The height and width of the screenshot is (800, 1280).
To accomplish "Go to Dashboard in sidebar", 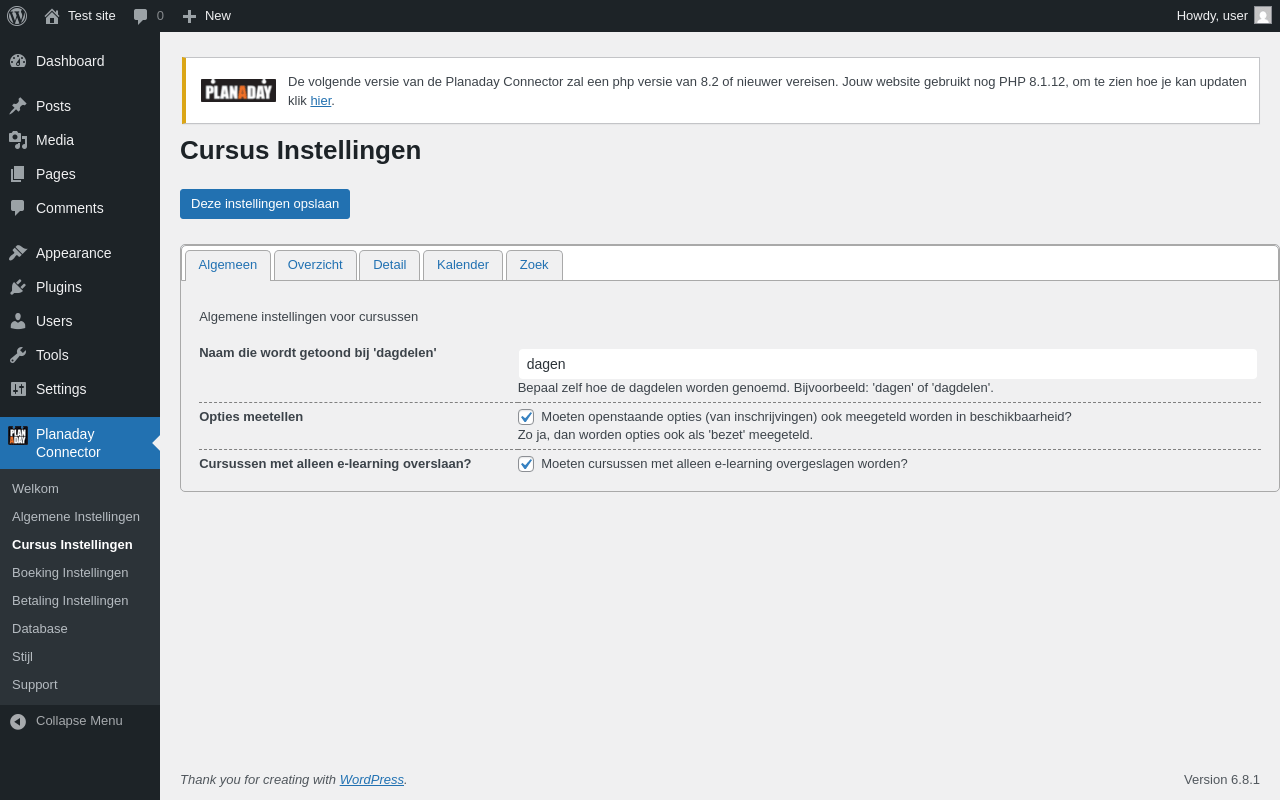I will pos(70,61).
